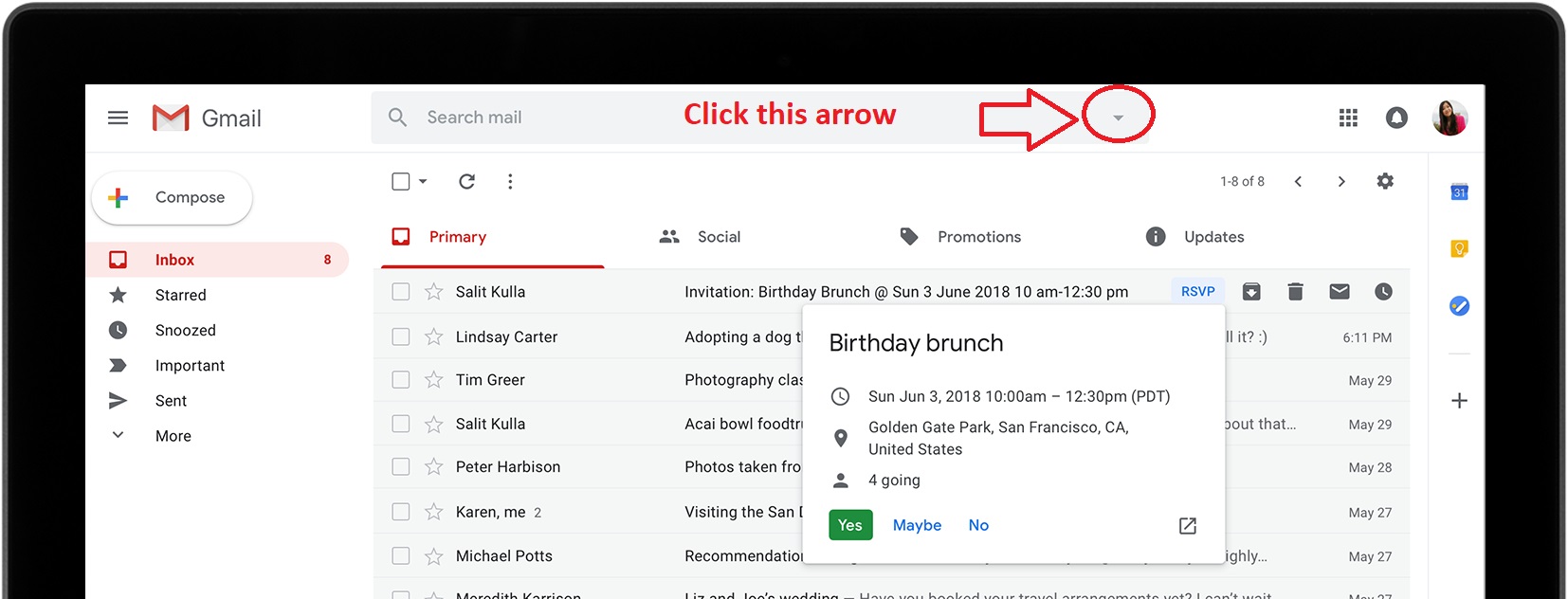This screenshot has width=1568, height=599.
Task: Select the Peter Harbison email checkbox
Action: click(401, 467)
